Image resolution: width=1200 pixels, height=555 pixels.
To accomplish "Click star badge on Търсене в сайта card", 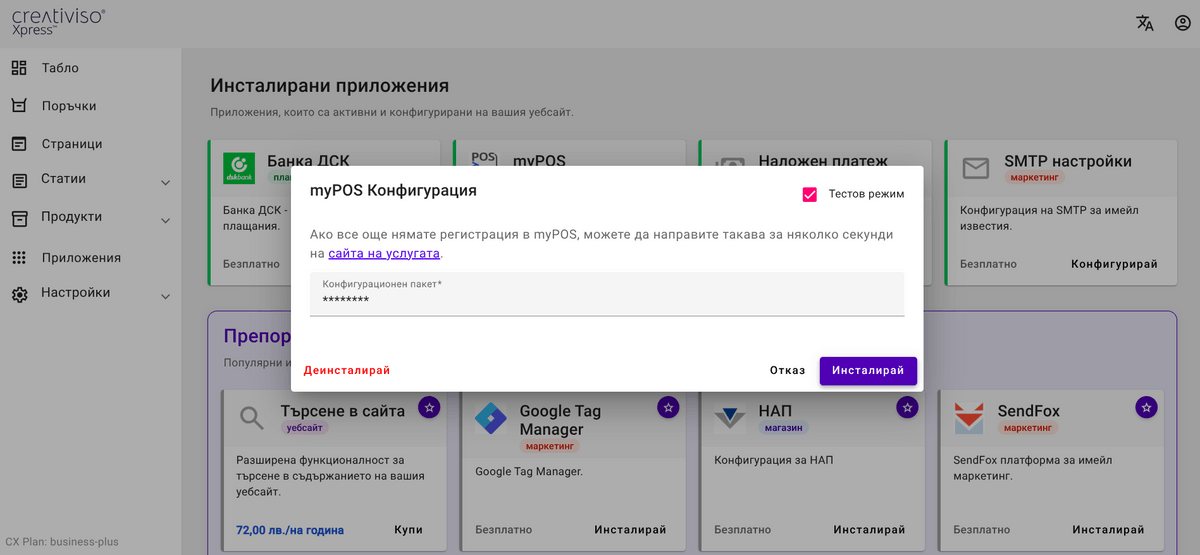I will tap(429, 407).
